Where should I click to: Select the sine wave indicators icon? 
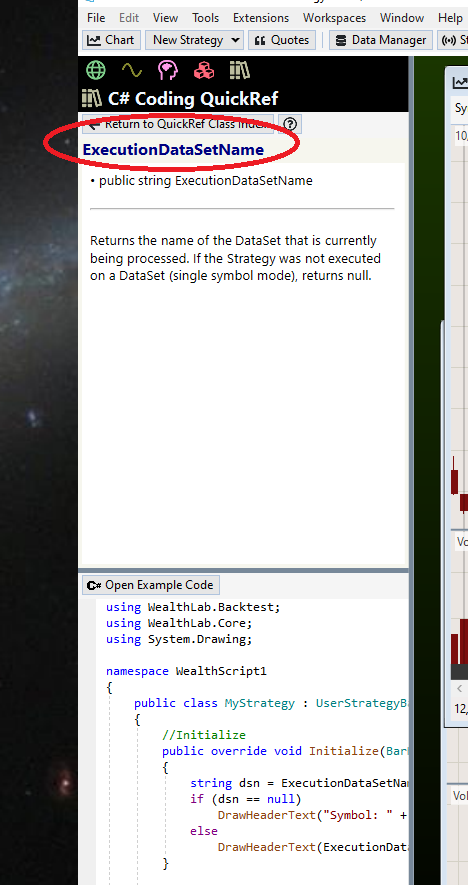[x=132, y=70]
